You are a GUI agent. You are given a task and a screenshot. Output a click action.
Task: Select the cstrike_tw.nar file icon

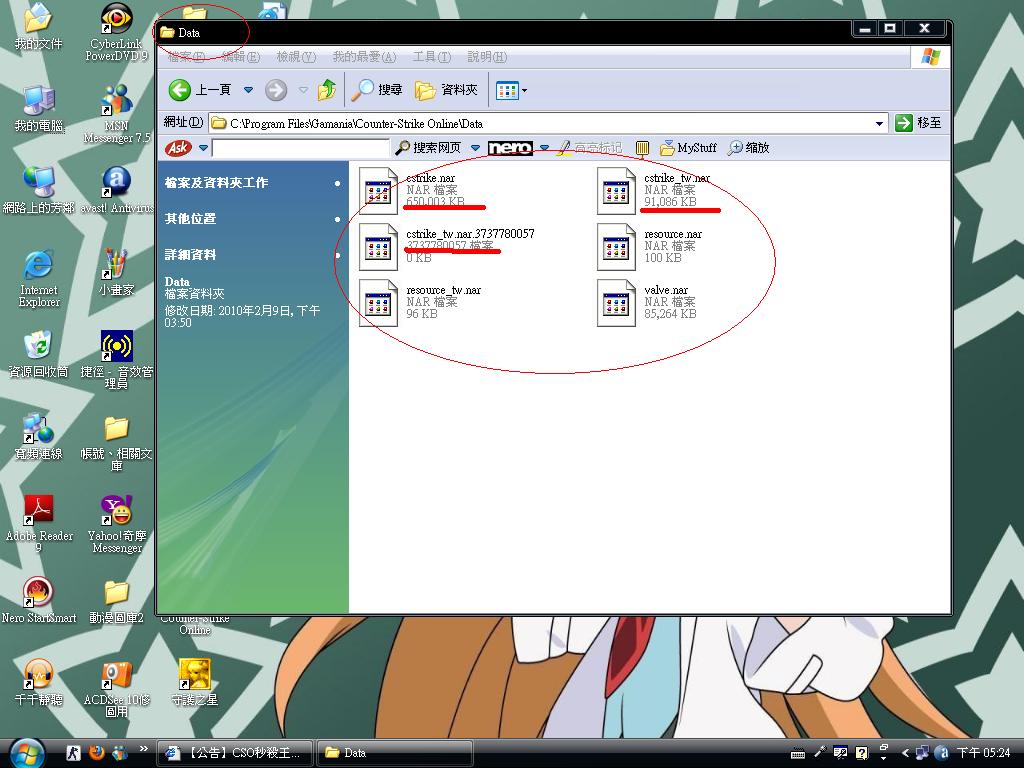[x=616, y=191]
